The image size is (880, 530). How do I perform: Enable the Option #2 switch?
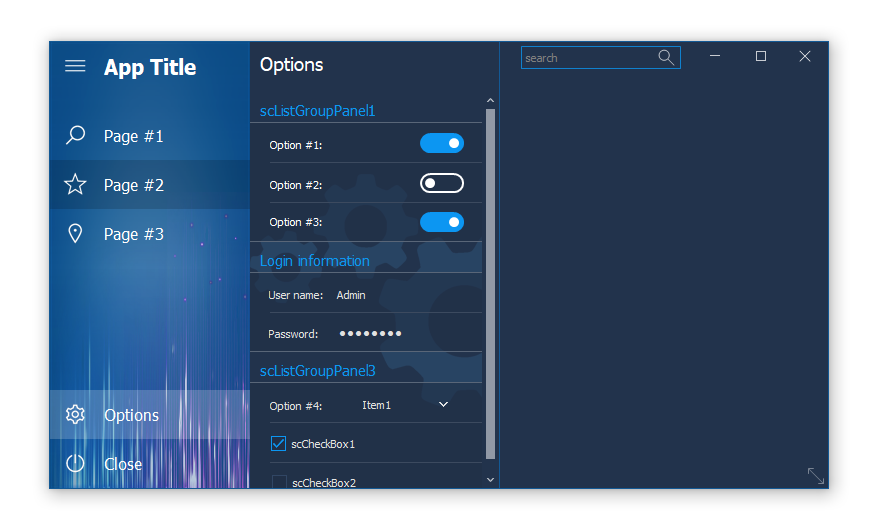click(442, 183)
